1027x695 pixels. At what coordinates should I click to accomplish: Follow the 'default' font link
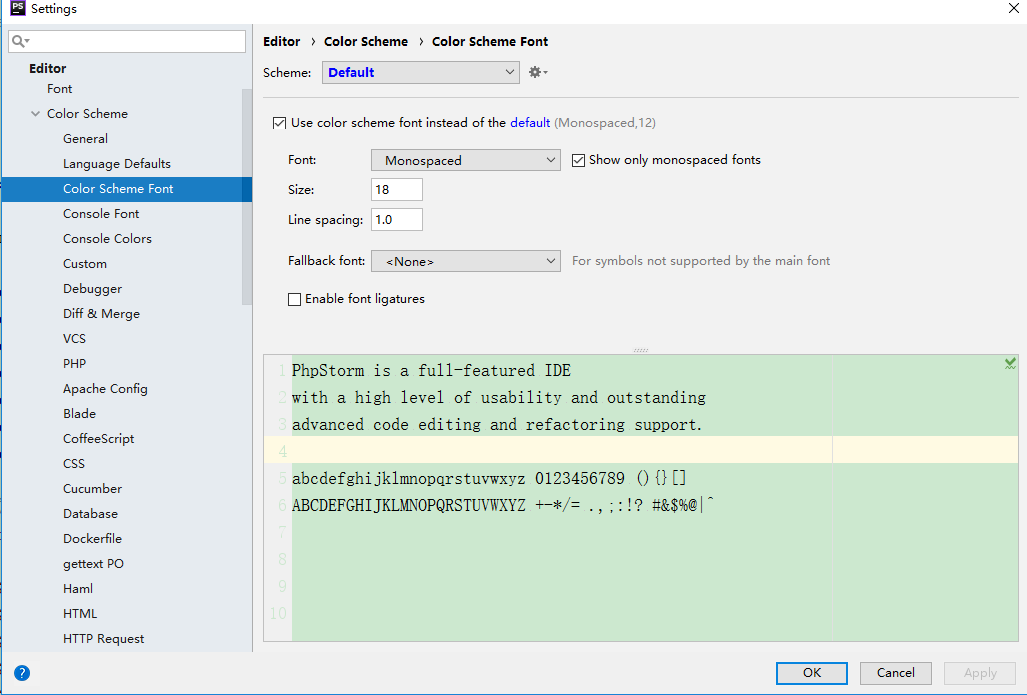530,122
